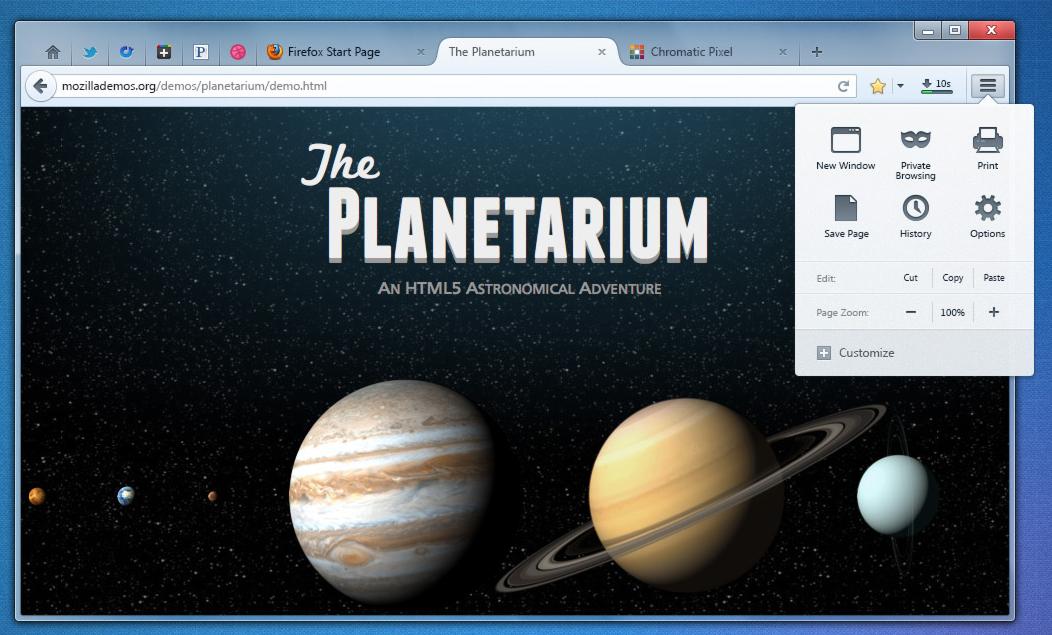The image size is (1052, 635).
Task: Decrease page zoom with minus
Action: 910,312
